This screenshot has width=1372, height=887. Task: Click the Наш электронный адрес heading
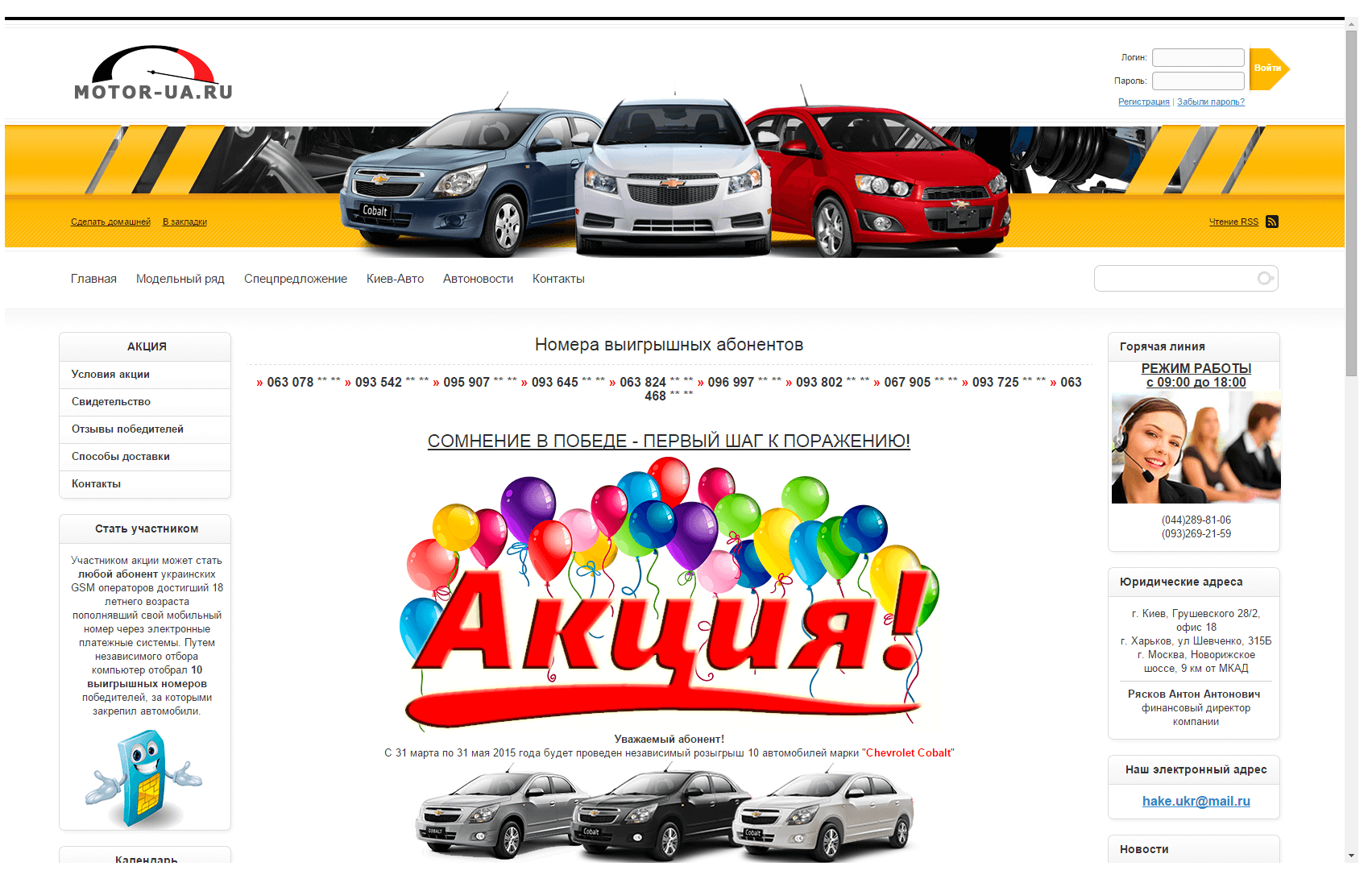coord(1196,769)
